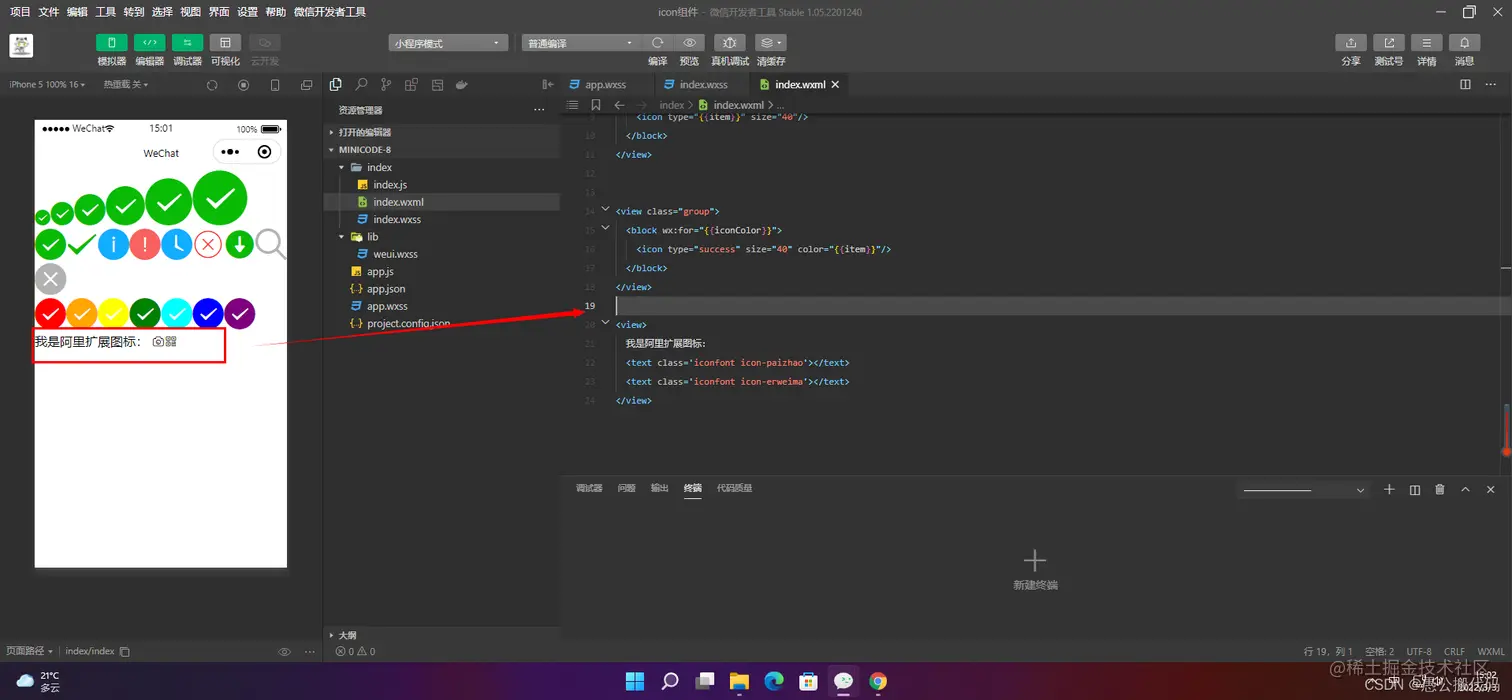1512x700 pixels.
Task: Open the 设置 menu
Action: [x=247, y=12]
